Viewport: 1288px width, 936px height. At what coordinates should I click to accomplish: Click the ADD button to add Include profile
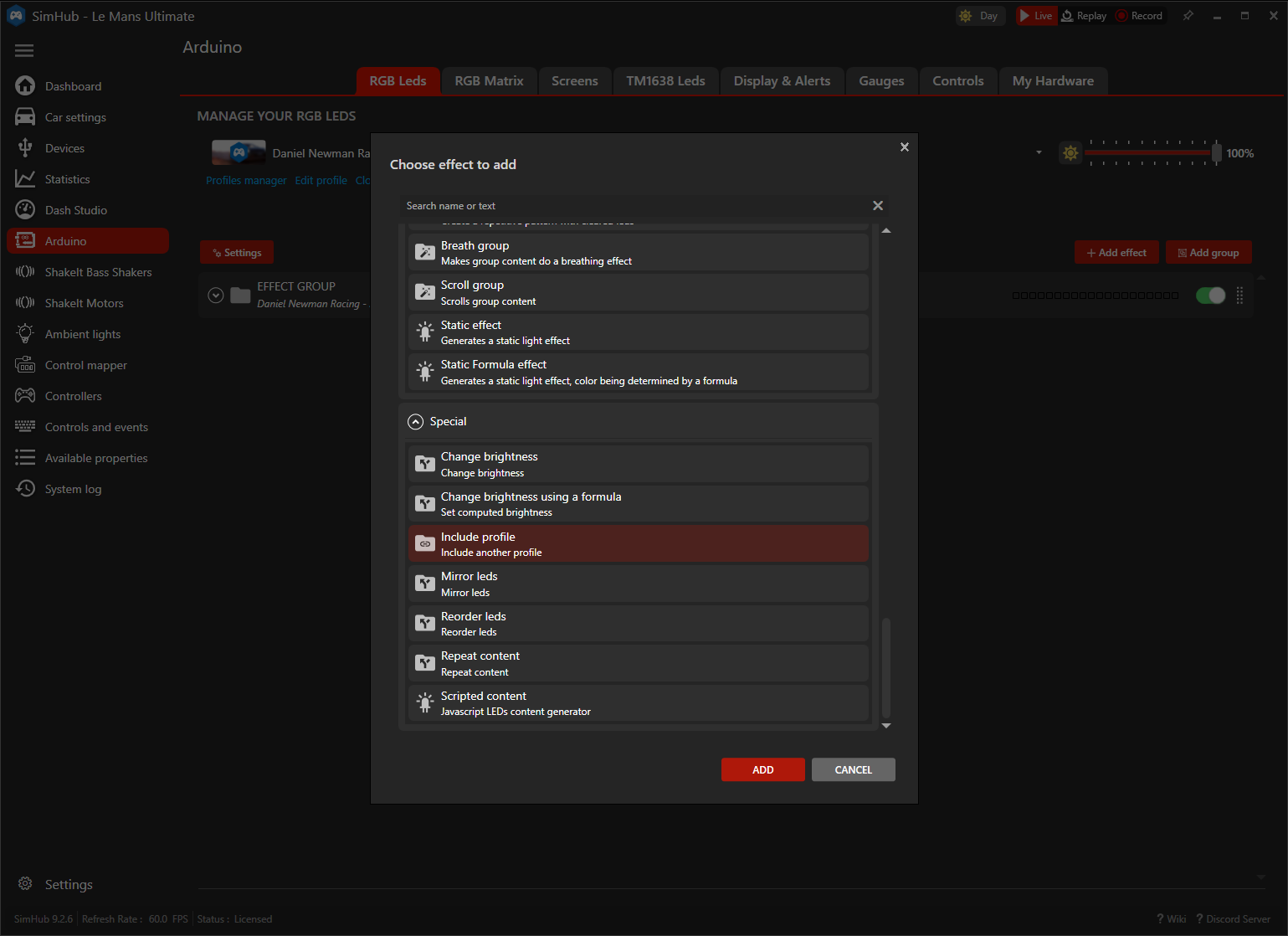pos(762,769)
